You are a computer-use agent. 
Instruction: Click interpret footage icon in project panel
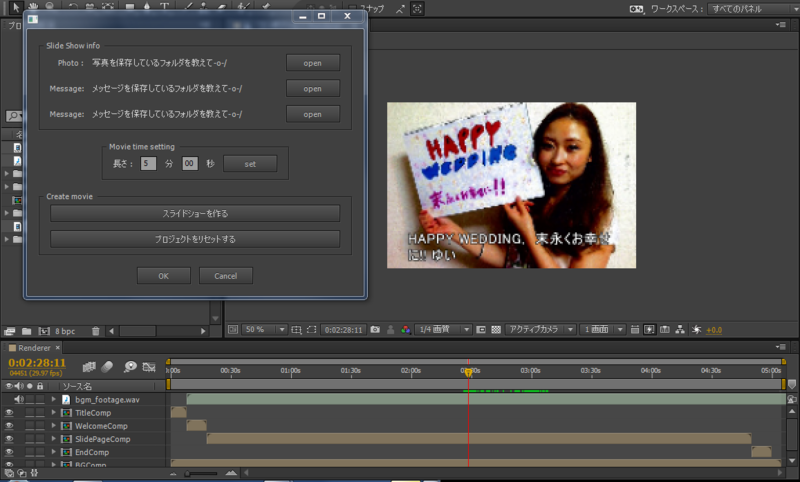tap(10, 331)
